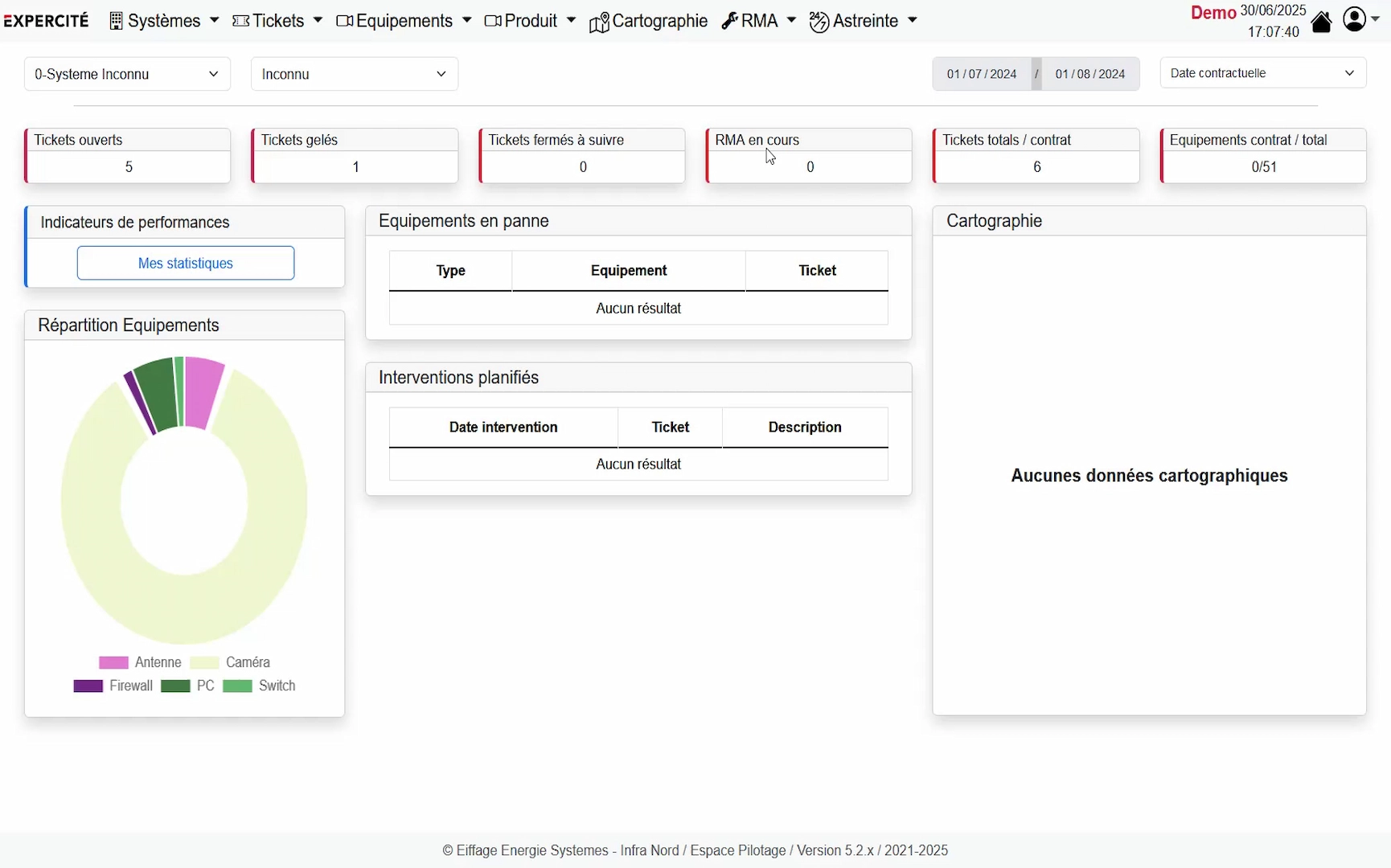Select the Tickets icon in the navbar

[241, 21]
